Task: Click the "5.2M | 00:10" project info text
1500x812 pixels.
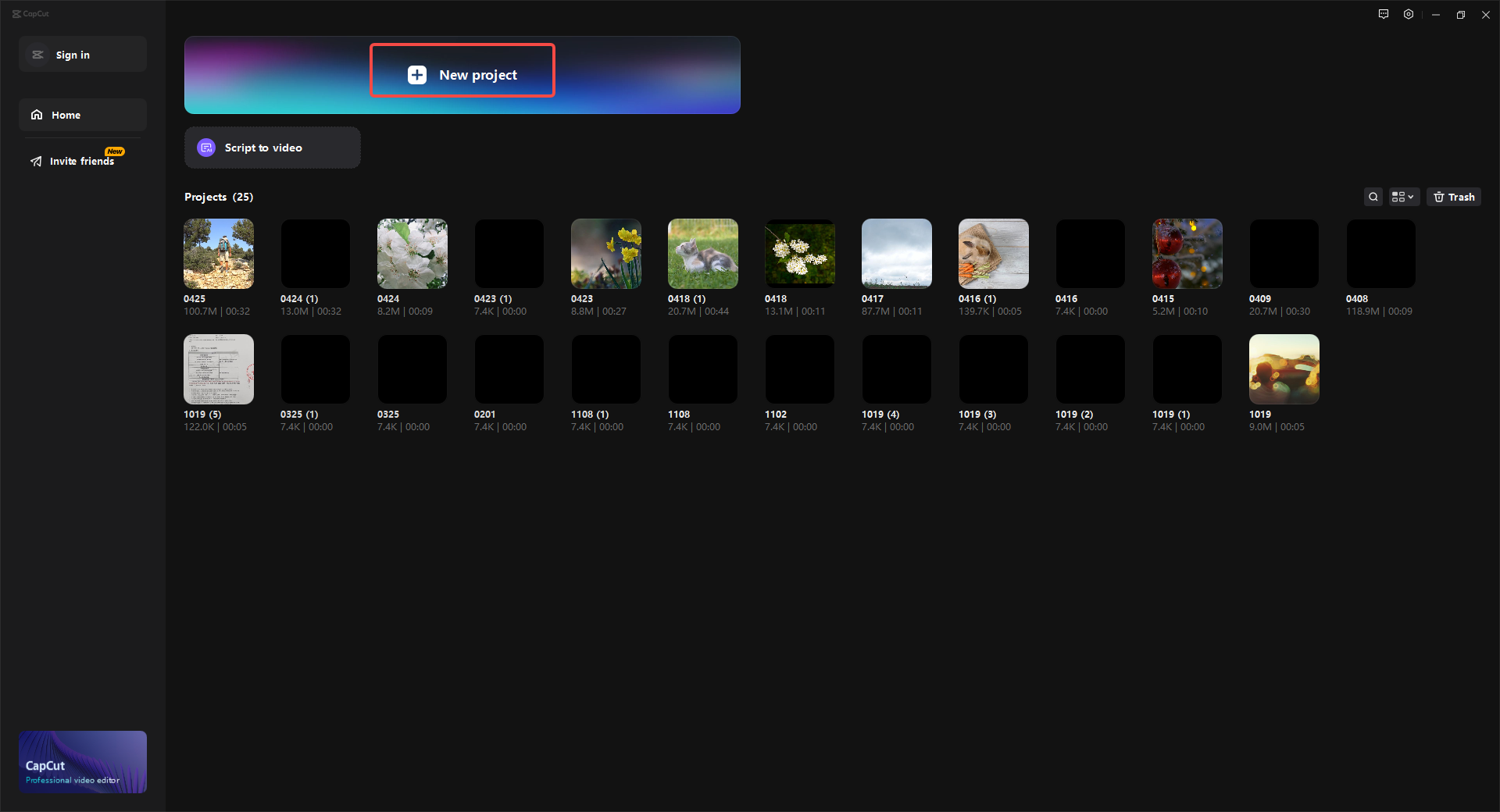Action: [x=1180, y=312]
